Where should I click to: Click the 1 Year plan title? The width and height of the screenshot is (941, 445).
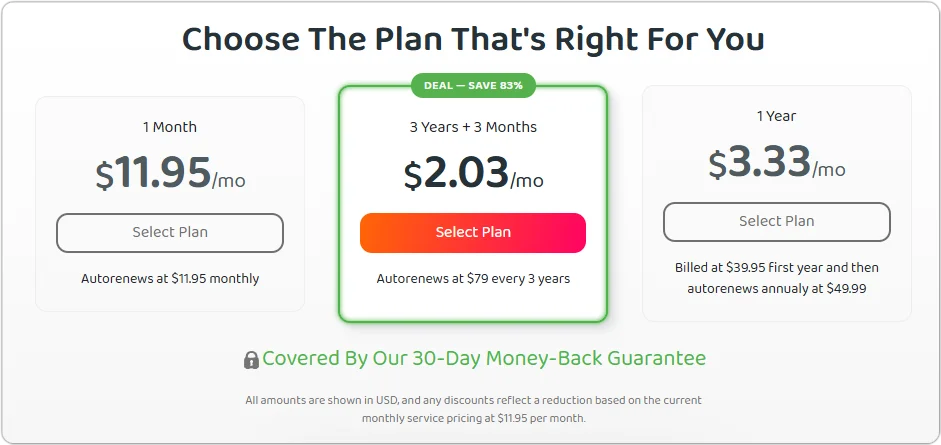776,116
